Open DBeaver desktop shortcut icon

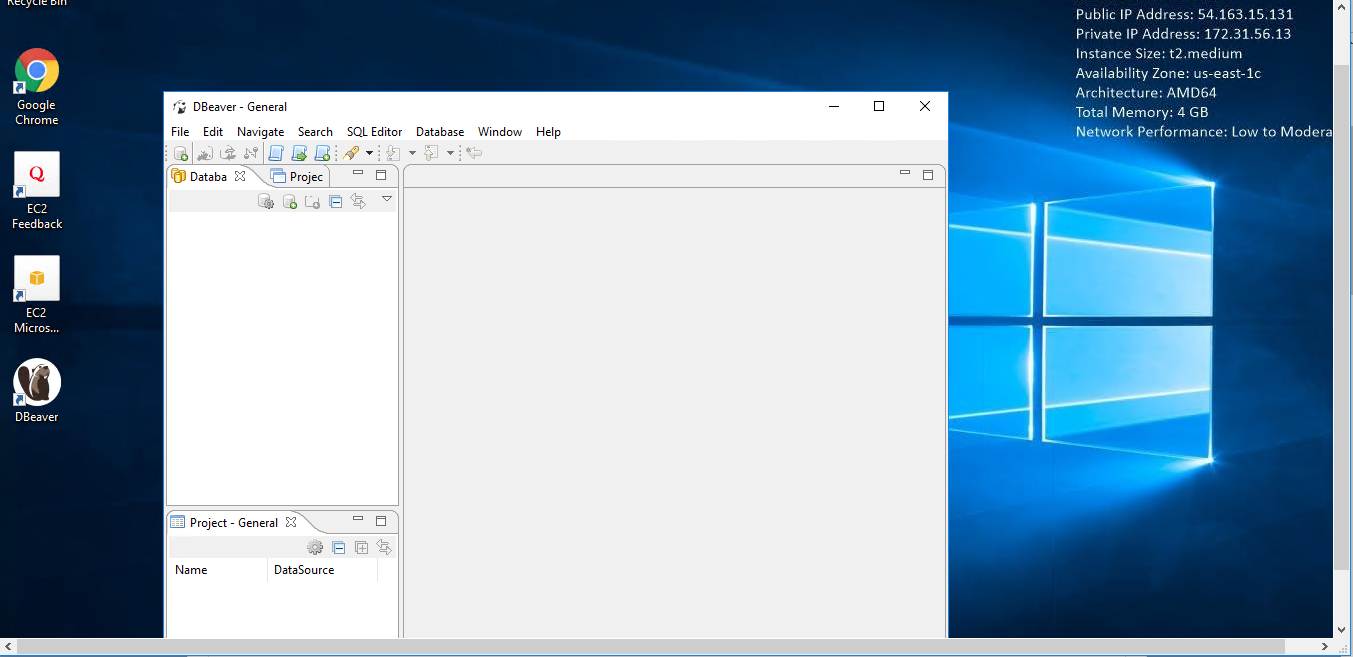point(37,383)
